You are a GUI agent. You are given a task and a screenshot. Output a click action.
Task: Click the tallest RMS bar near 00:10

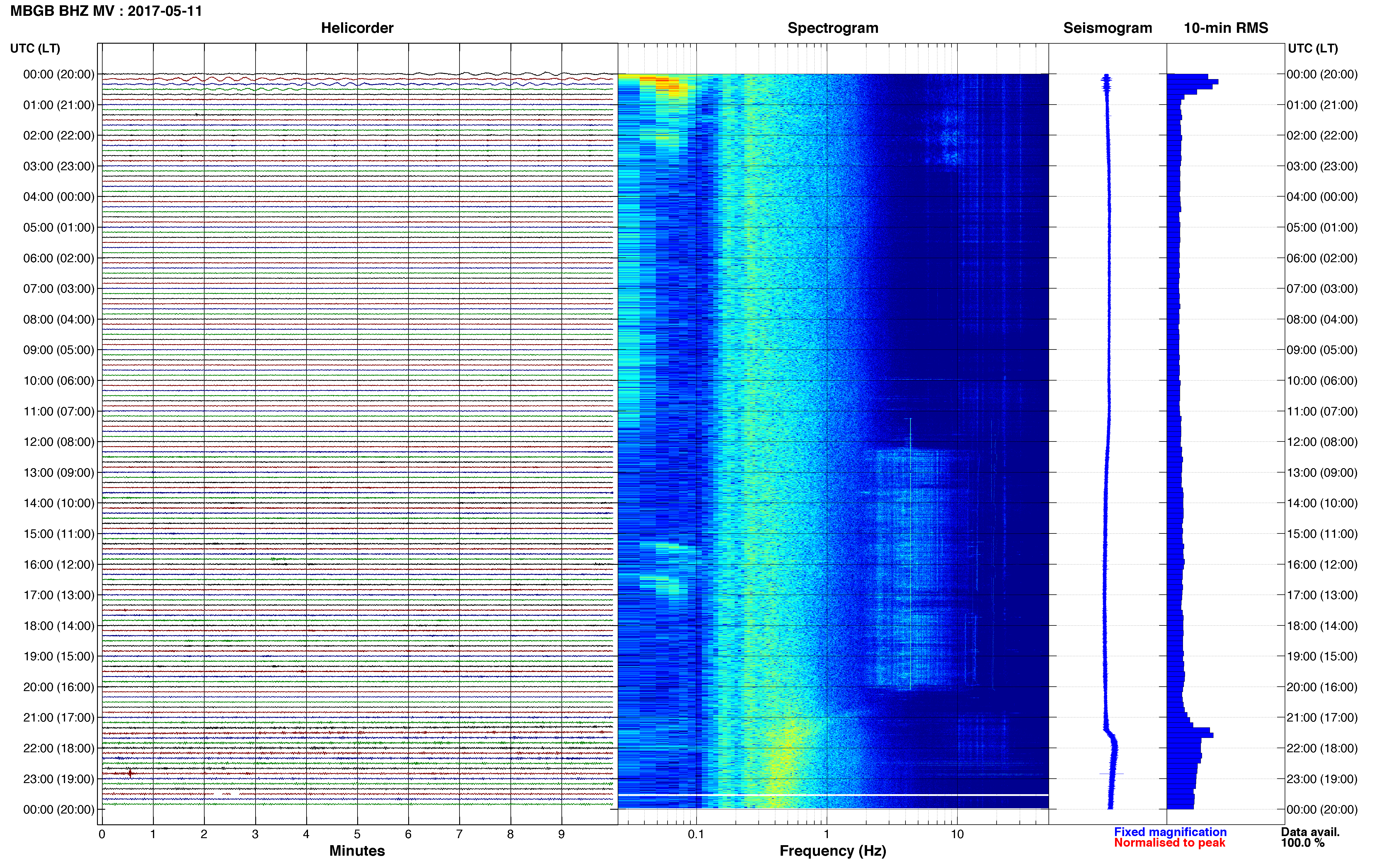point(1192,82)
